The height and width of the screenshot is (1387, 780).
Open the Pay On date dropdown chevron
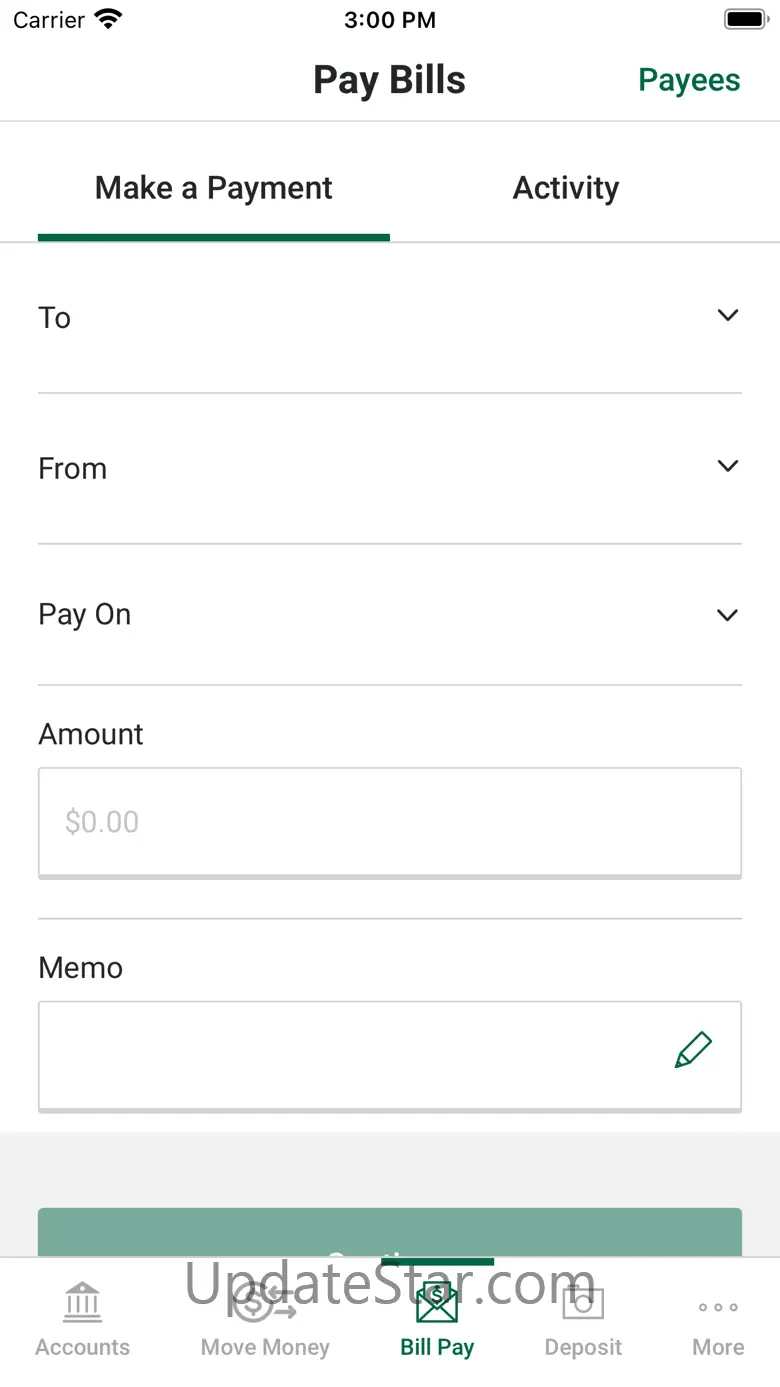(x=728, y=615)
